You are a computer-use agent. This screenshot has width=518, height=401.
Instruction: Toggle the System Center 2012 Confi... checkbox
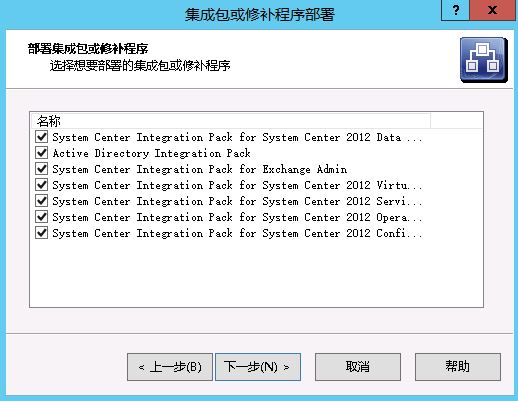pyautogui.click(x=42, y=233)
